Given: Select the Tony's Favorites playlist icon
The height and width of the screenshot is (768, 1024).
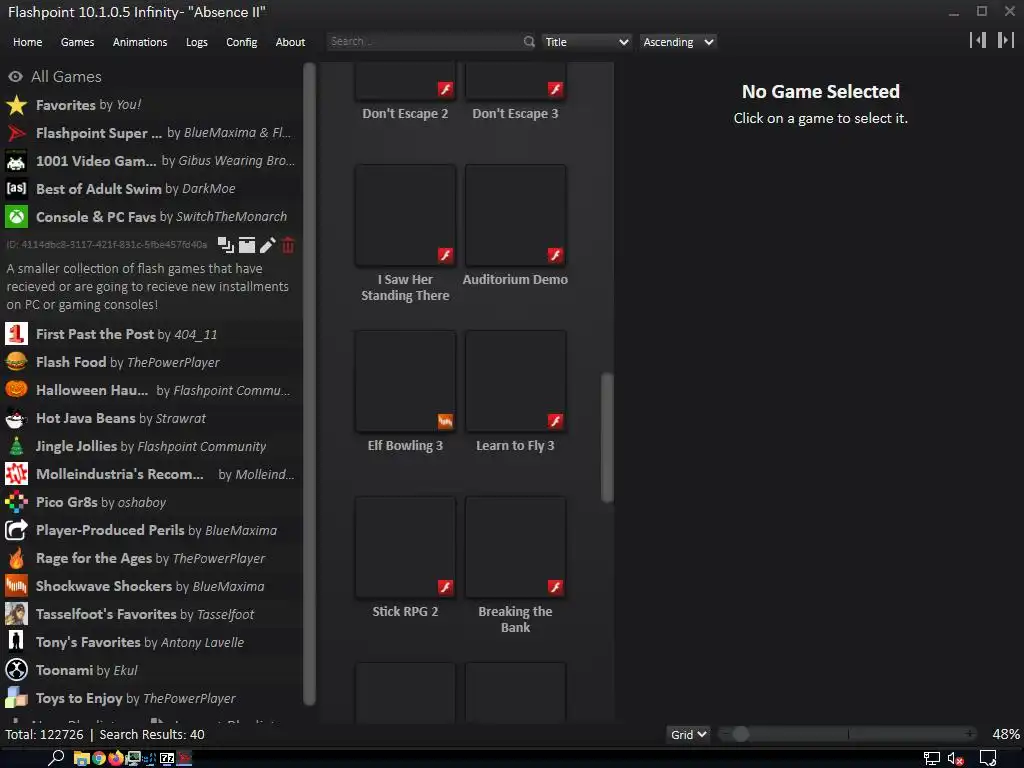Looking at the screenshot, I should coord(16,643).
